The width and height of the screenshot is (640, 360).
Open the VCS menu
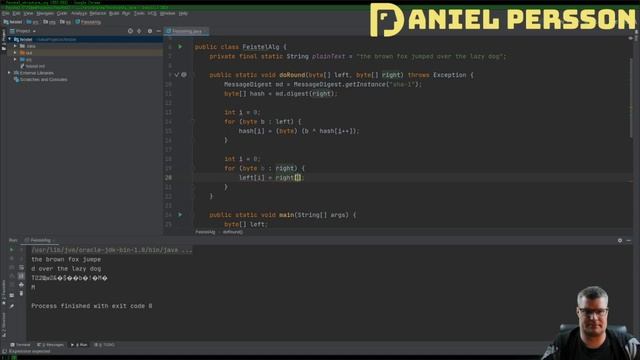click(152, 13)
